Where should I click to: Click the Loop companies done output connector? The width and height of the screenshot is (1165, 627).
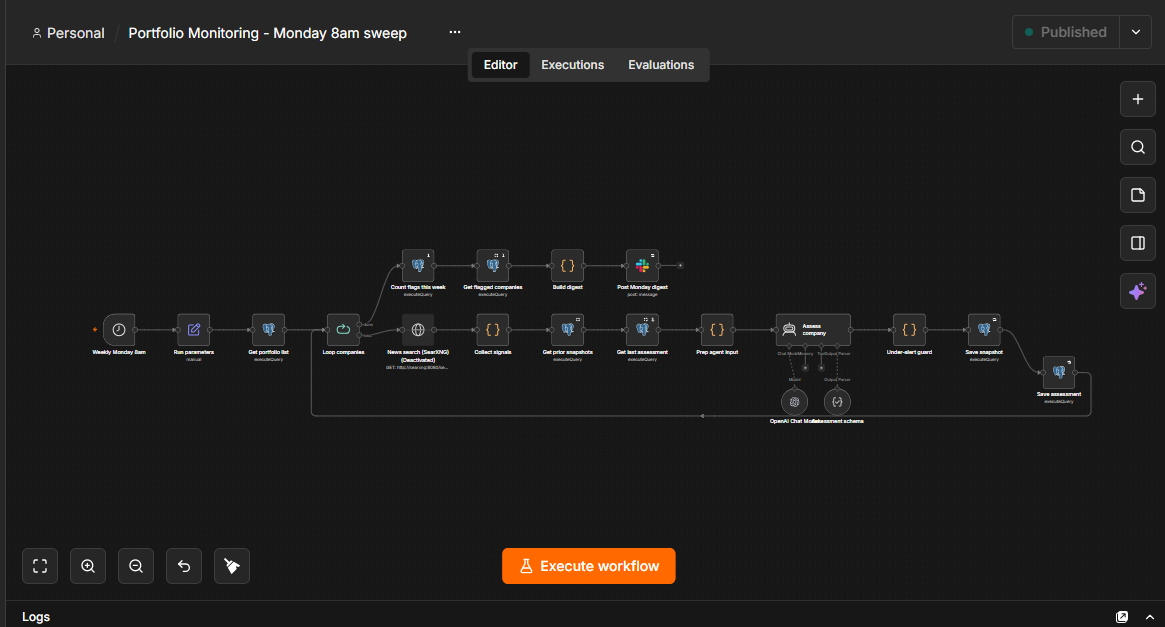click(x=360, y=324)
